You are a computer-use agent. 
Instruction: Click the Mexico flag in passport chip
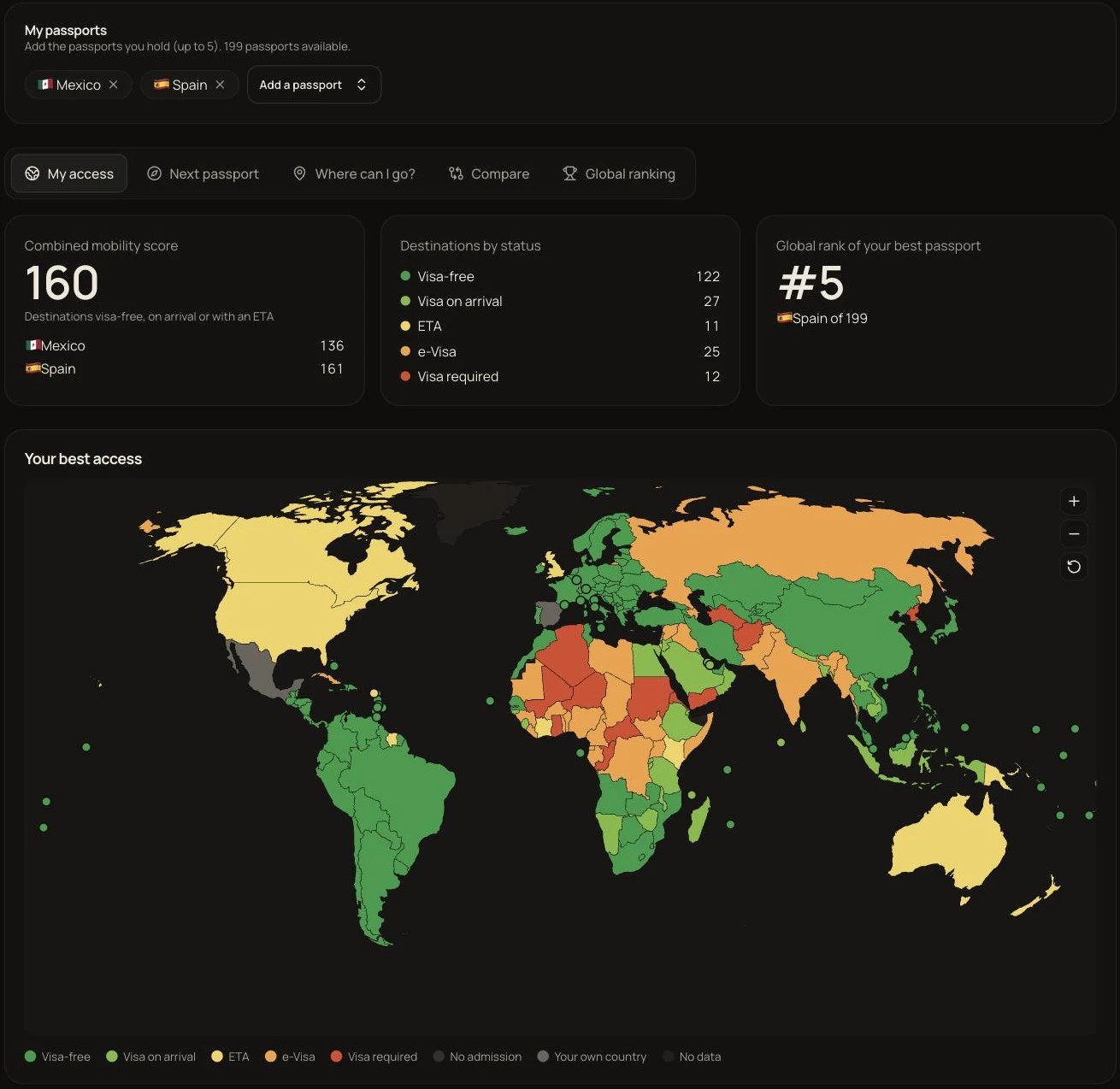coord(45,84)
